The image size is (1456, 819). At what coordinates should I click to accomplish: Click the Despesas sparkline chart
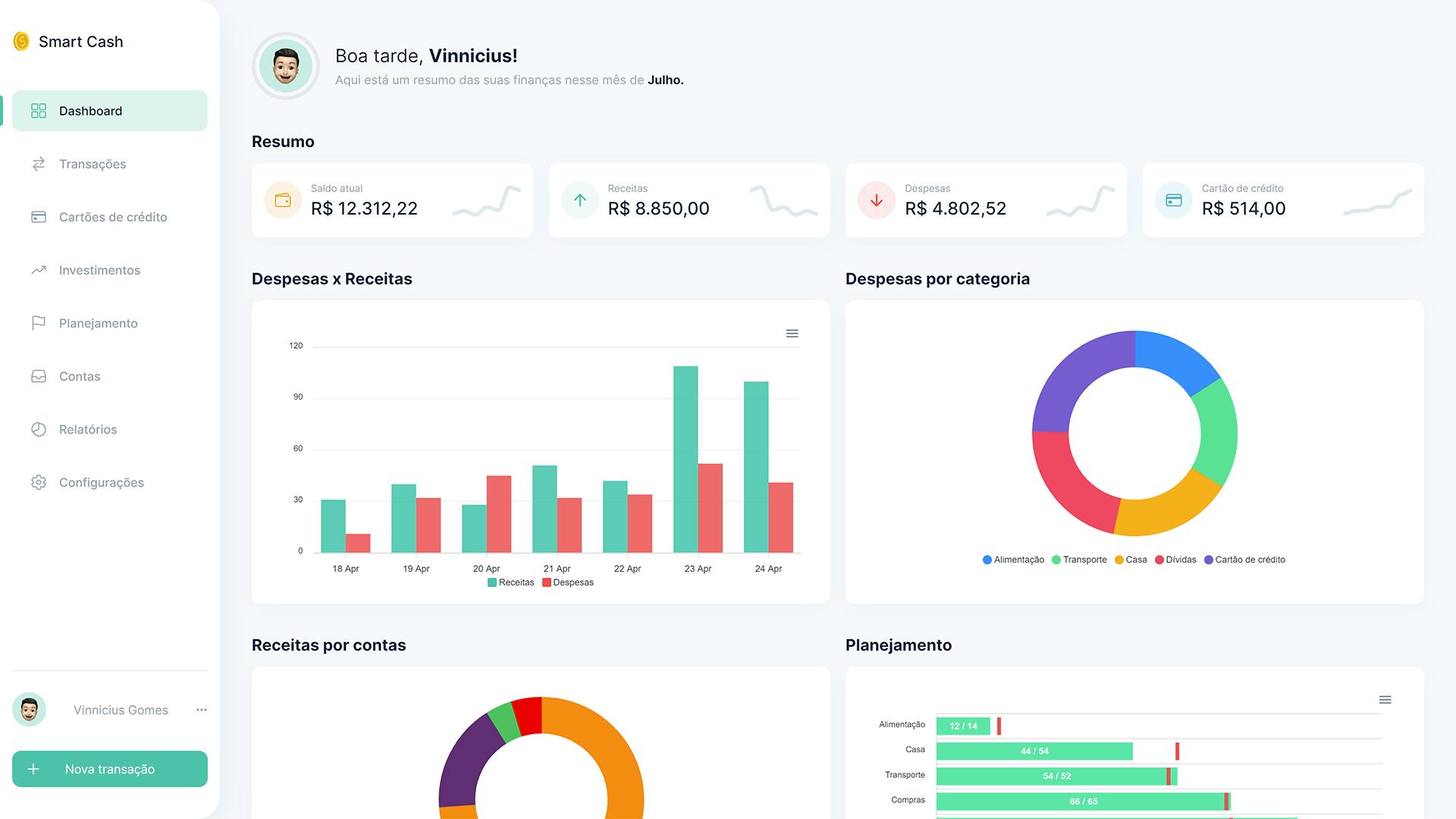pos(1081,201)
